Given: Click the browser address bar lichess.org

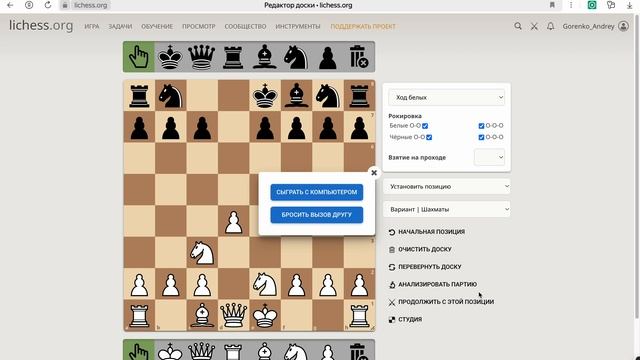Looking at the screenshot, I should tap(91, 5).
